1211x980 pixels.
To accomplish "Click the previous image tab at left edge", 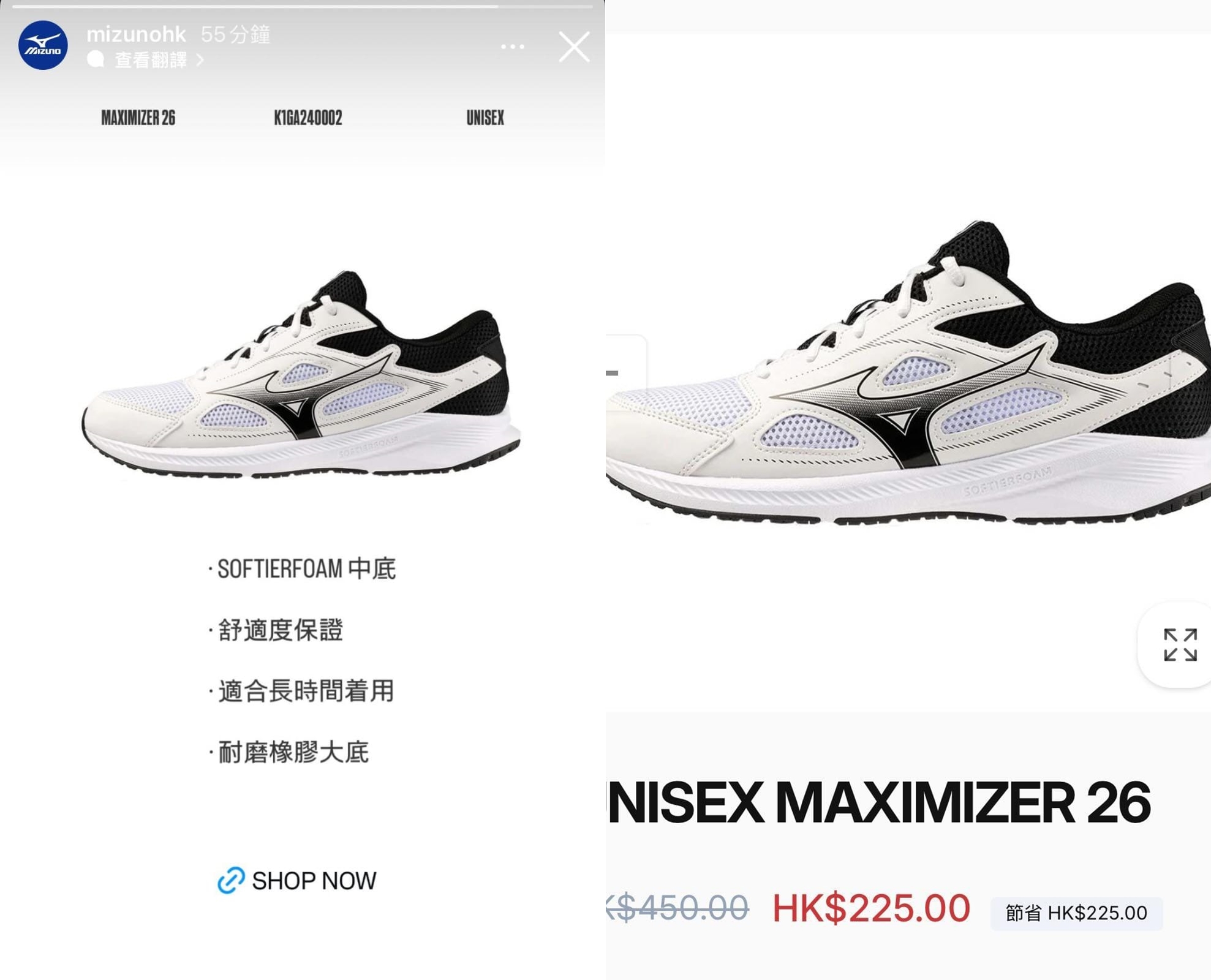I will (626, 371).
